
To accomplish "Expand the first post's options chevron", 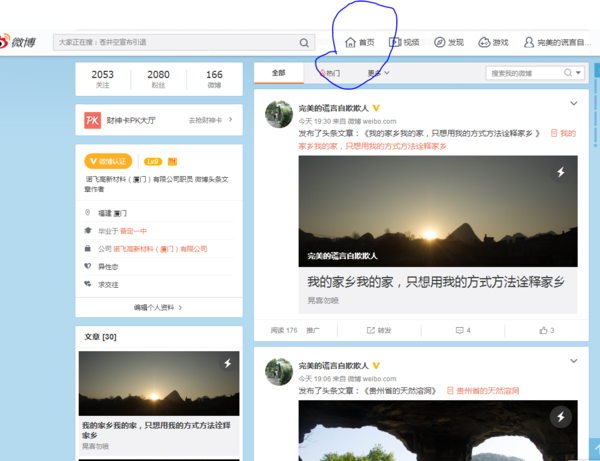I will pos(573,103).
